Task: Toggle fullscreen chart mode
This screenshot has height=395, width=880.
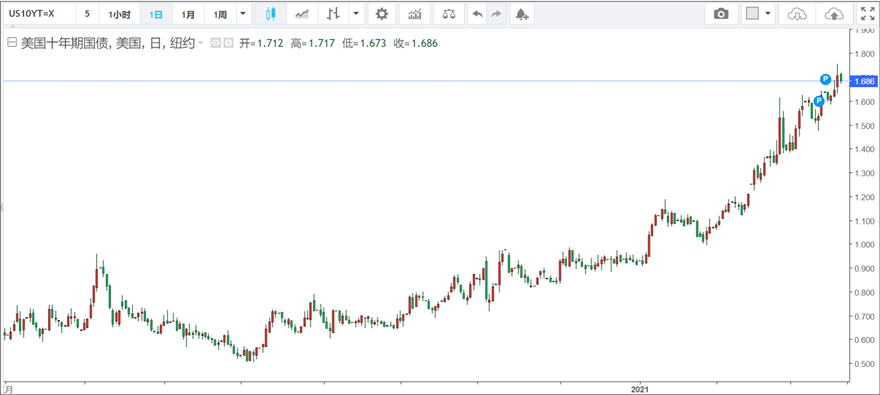Action: [866, 14]
